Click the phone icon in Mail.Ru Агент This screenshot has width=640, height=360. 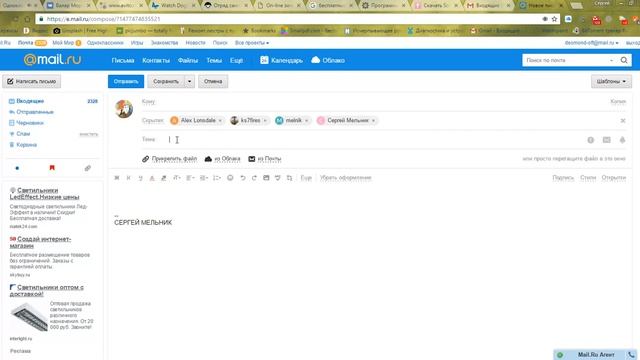pyautogui.click(x=631, y=355)
